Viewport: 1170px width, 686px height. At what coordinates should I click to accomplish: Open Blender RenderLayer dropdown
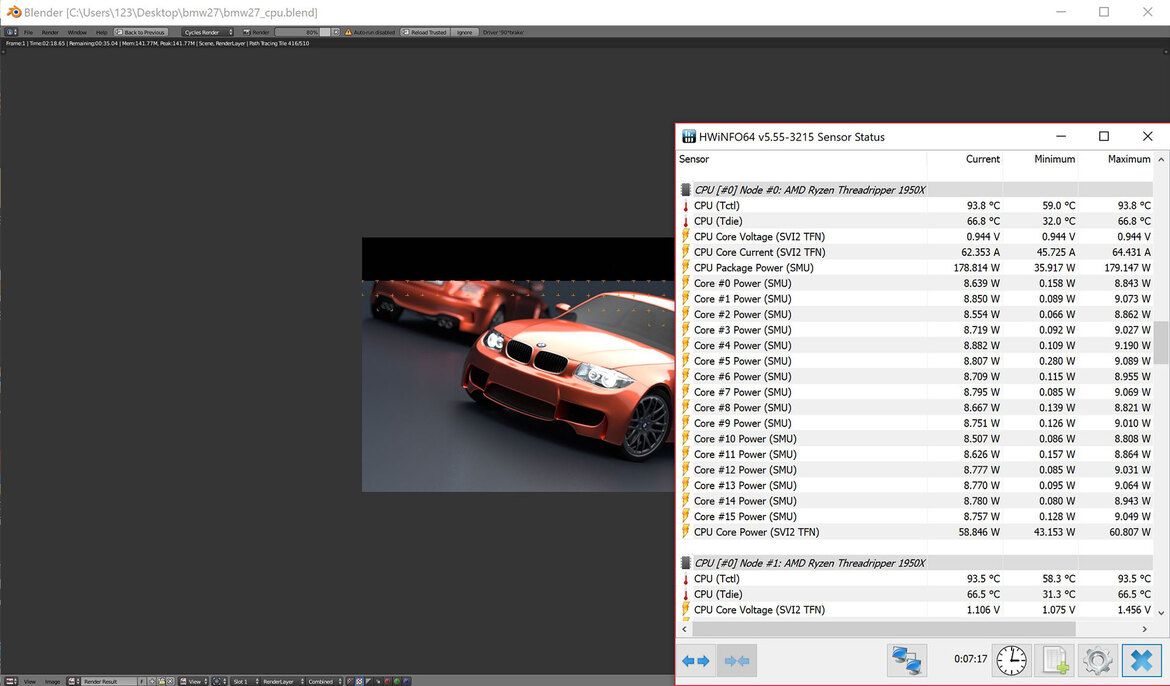(x=282, y=682)
